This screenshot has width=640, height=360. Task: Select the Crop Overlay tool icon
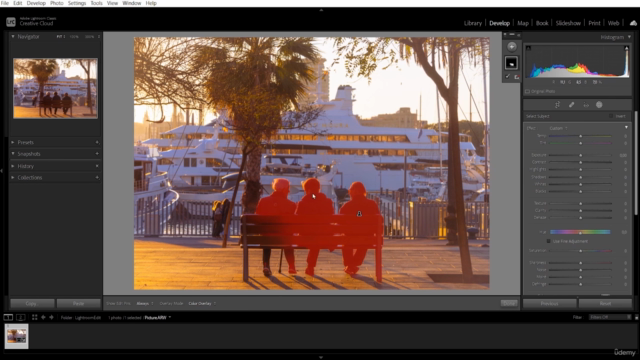[x=557, y=105]
